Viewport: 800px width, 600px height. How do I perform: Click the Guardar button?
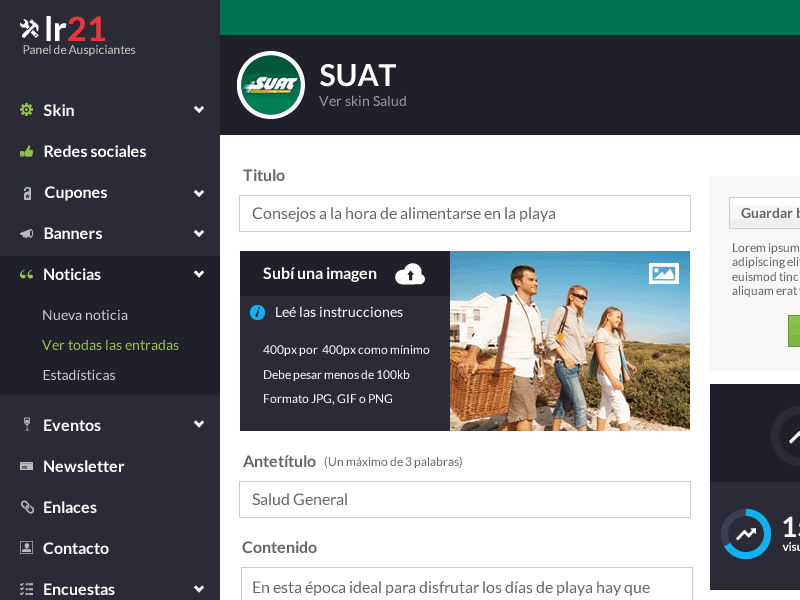tap(765, 213)
